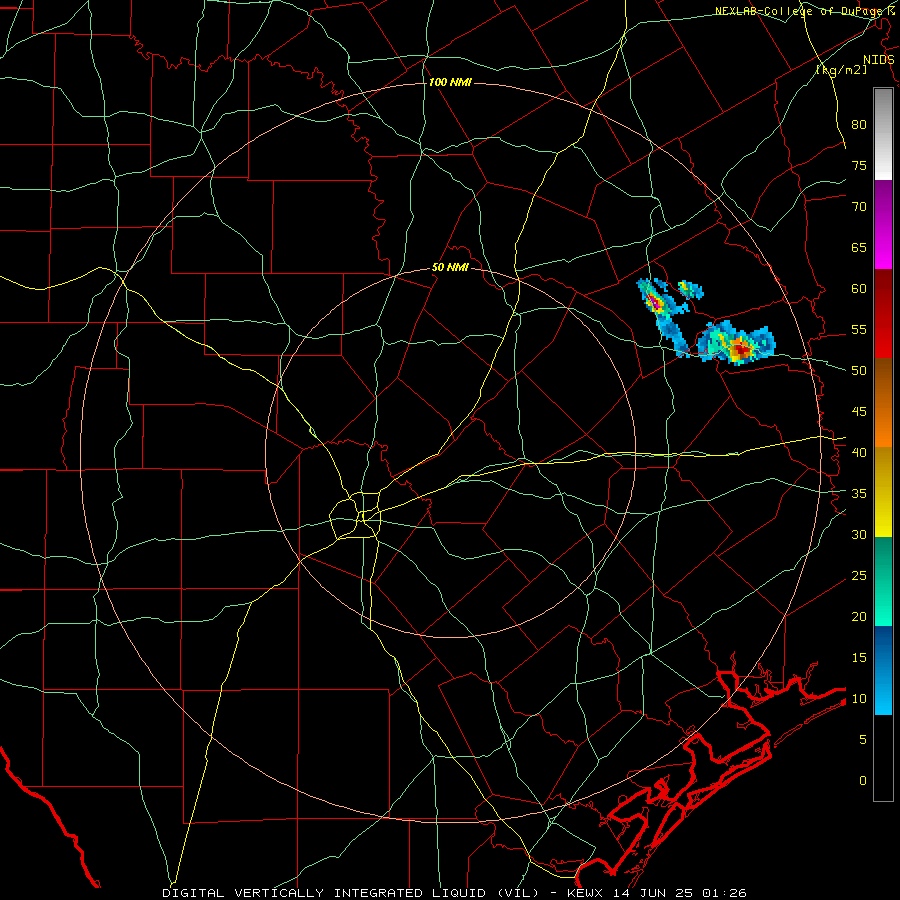Click the small isolated cell northeast of magenta storm
Image resolution: width=900 pixels, height=900 pixels.
click(x=690, y=289)
